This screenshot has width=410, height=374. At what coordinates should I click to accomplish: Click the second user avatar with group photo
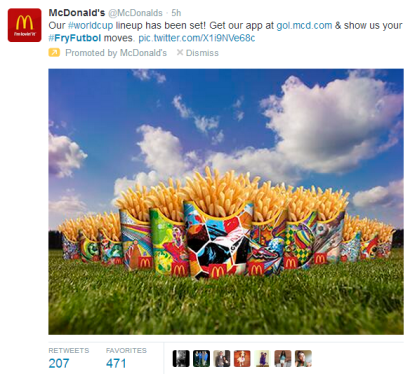[201, 359]
